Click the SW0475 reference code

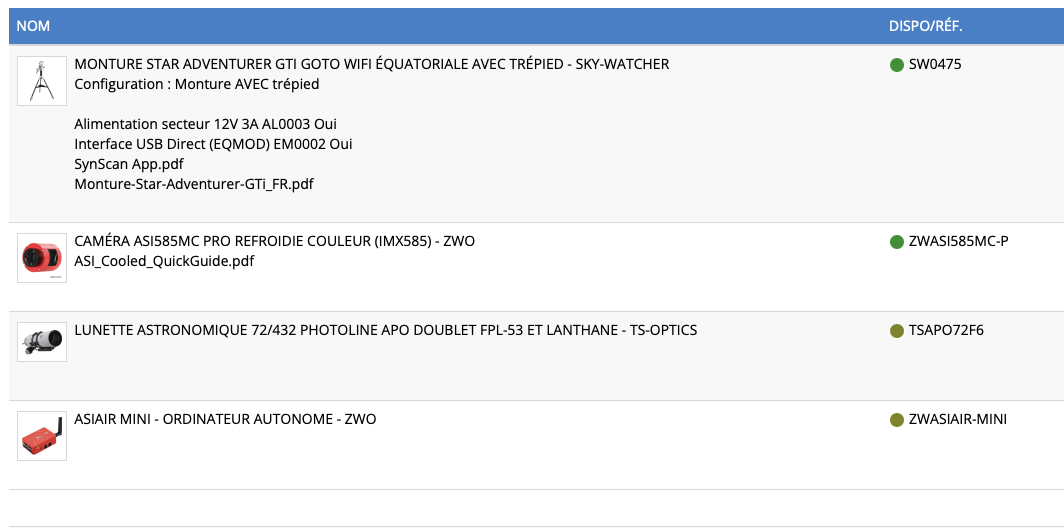[935, 65]
